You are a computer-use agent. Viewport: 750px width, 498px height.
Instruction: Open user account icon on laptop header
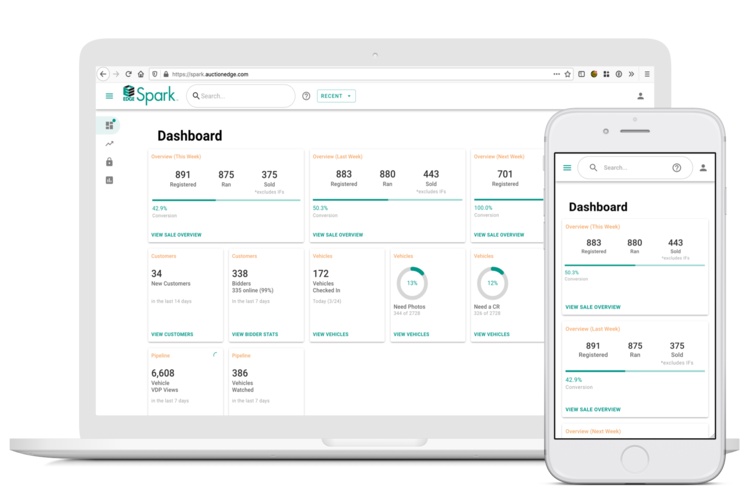[640, 96]
